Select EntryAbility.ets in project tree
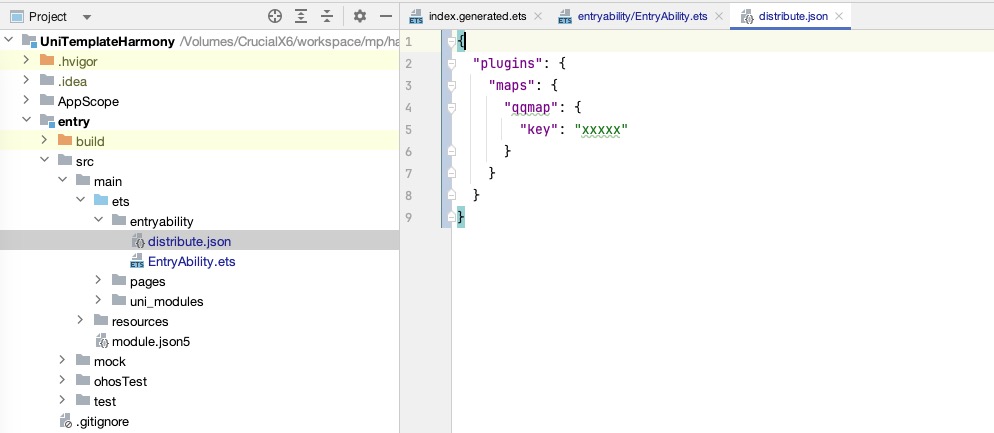This screenshot has width=994, height=433. click(191, 261)
